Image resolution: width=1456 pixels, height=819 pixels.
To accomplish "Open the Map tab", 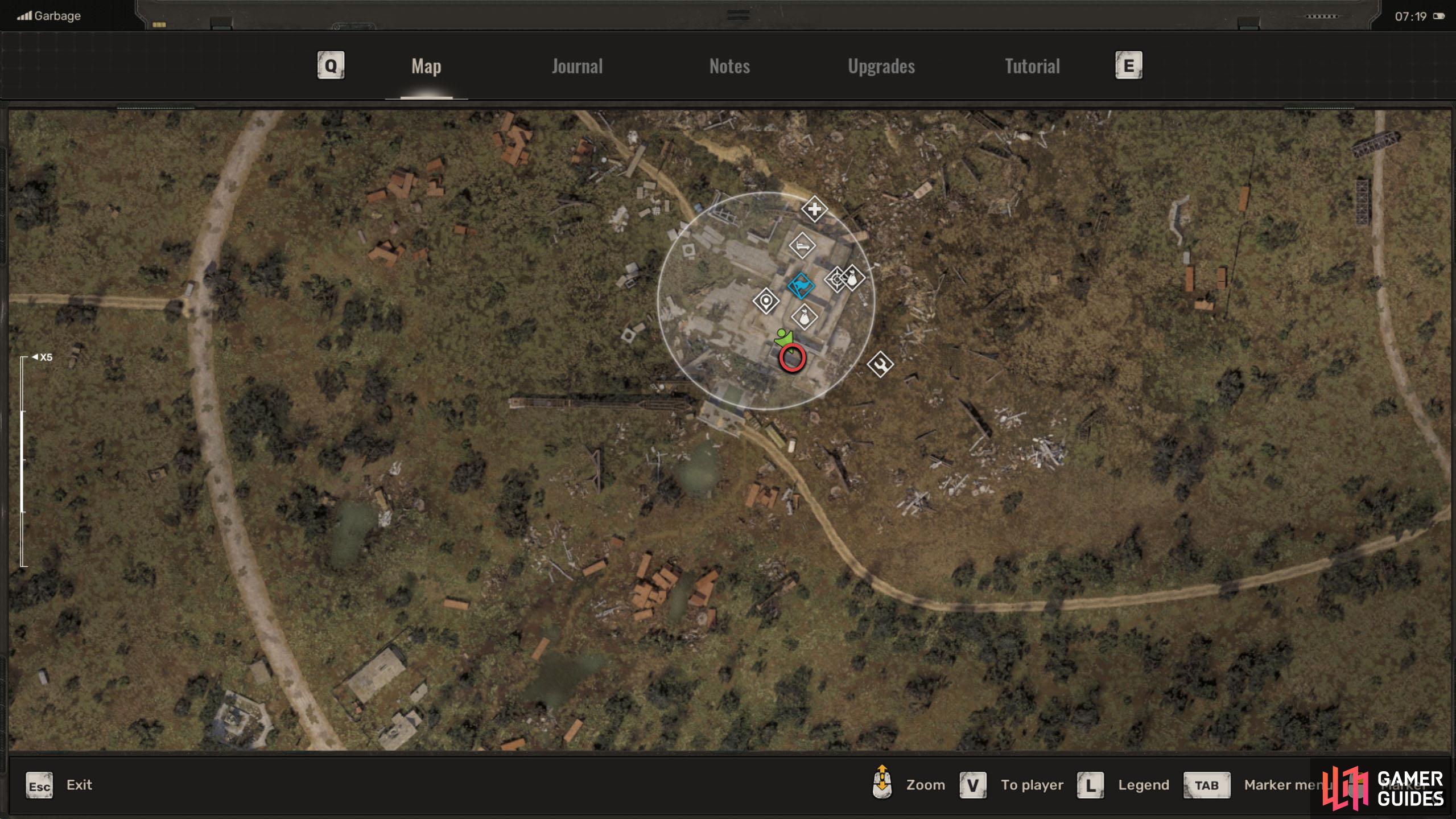I will pos(426,66).
